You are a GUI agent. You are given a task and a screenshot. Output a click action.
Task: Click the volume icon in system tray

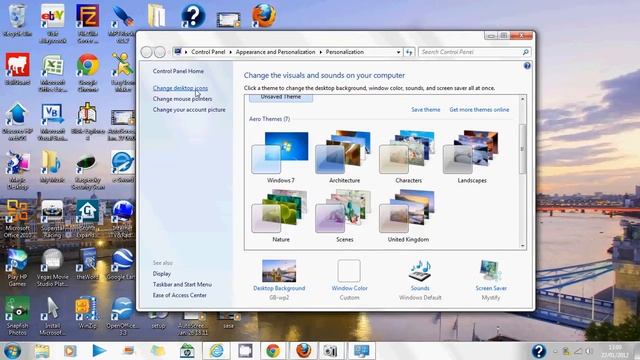[x=589, y=351]
